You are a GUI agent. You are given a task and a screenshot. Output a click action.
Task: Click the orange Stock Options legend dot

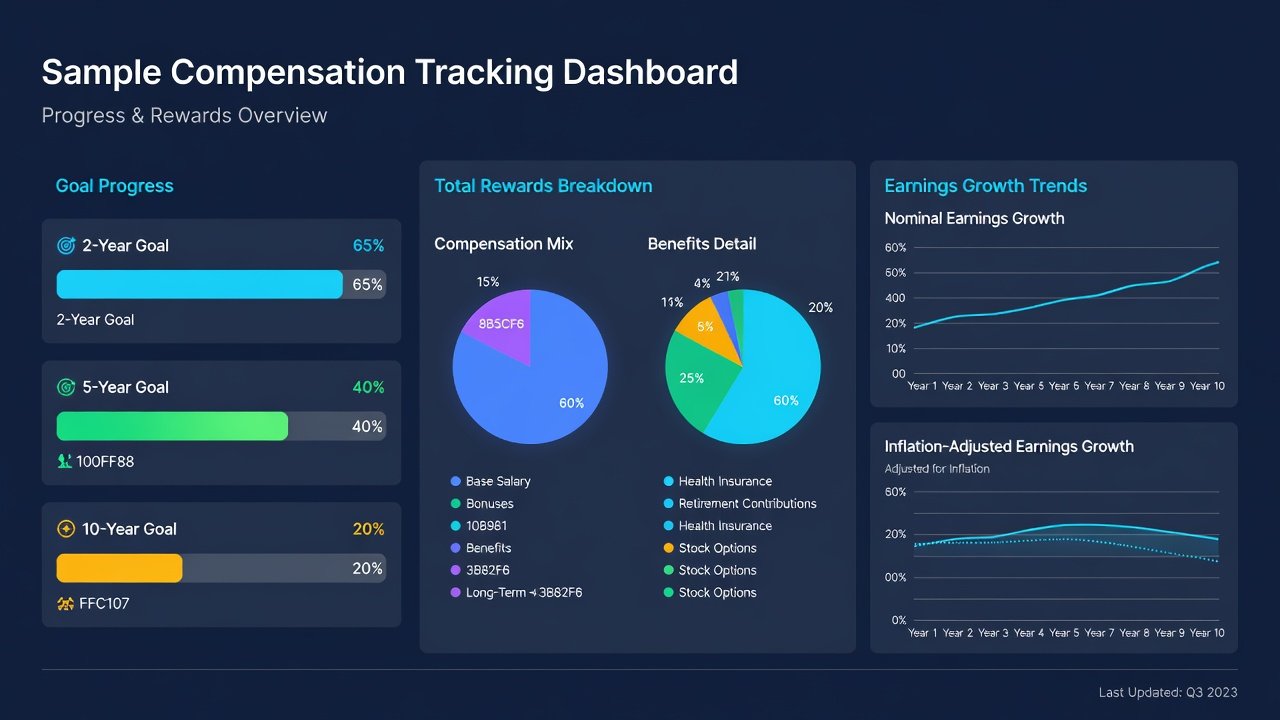pyautogui.click(x=669, y=548)
